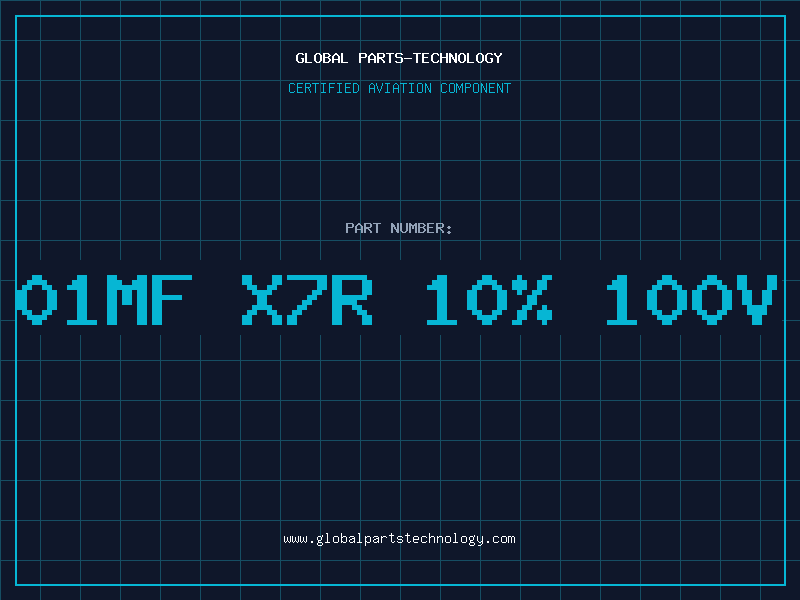
Task: Click the letter V ending 100V
Action: (x=759, y=300)
